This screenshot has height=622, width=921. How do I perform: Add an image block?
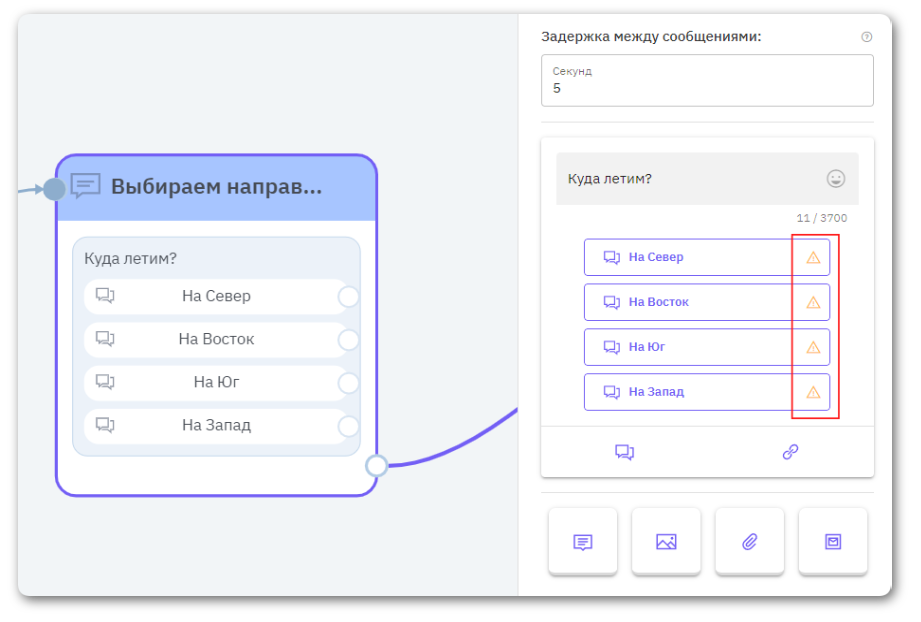[666, 542]
